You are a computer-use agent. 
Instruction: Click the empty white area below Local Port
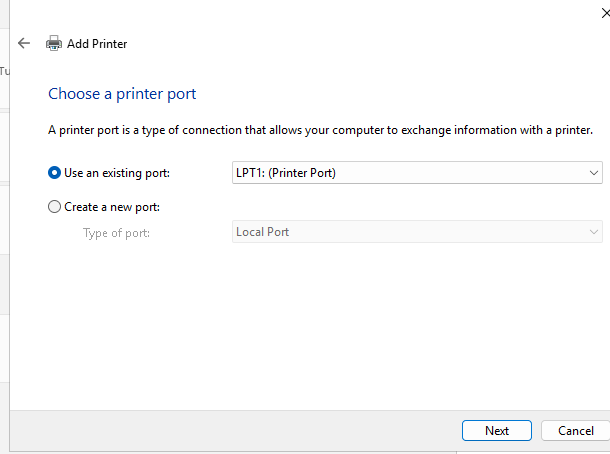pos(311,327)
